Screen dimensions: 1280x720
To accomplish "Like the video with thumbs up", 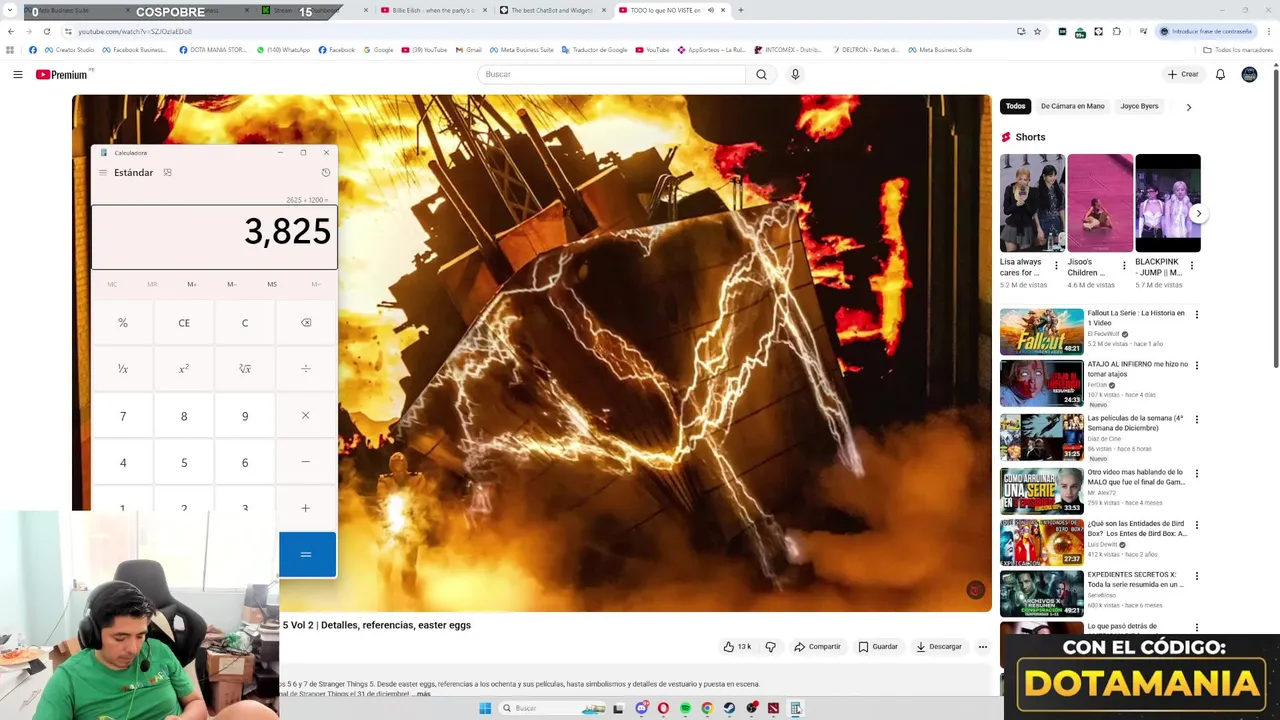I will pyautogui.click(x=737, y=647).
